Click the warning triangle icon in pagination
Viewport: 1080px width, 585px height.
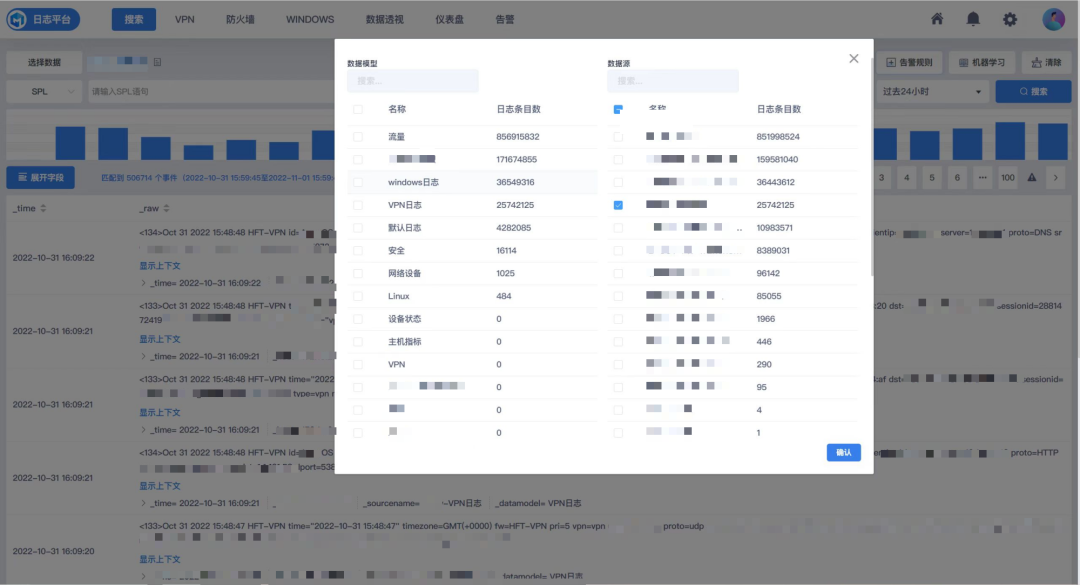(x=1032, y=178)
